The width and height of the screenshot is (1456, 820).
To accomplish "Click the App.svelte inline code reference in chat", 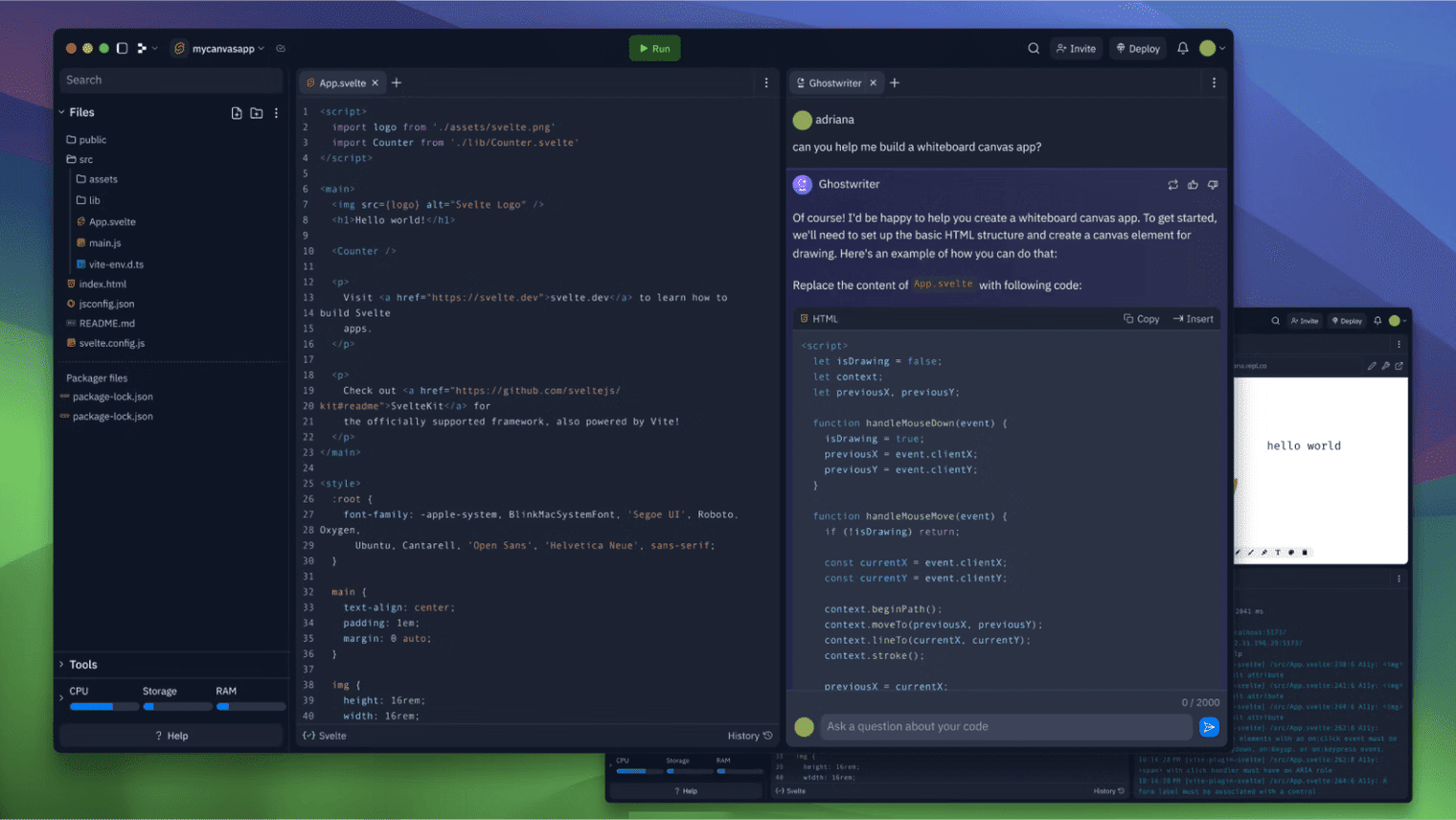I will (944, 285).
